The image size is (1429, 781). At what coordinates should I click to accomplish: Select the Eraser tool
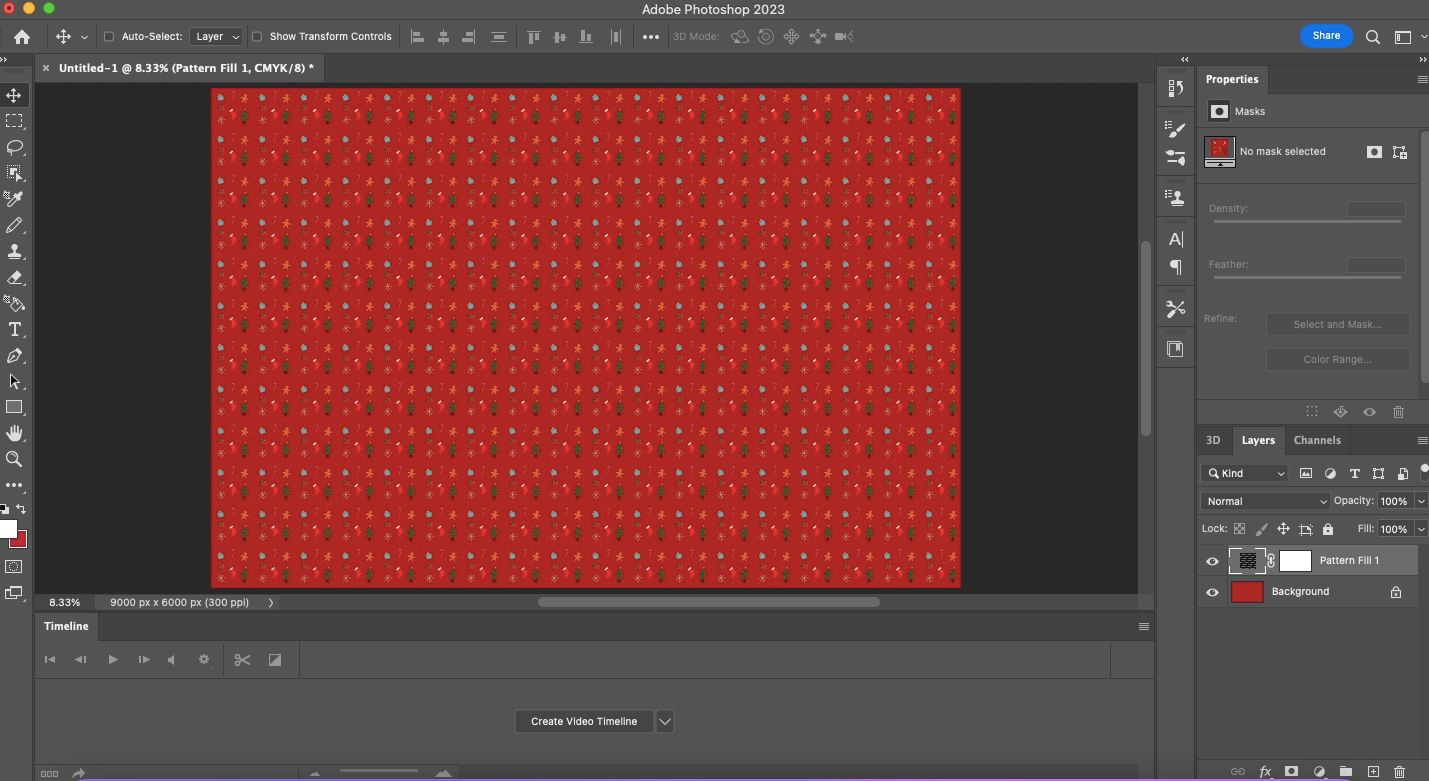(14, 278)
